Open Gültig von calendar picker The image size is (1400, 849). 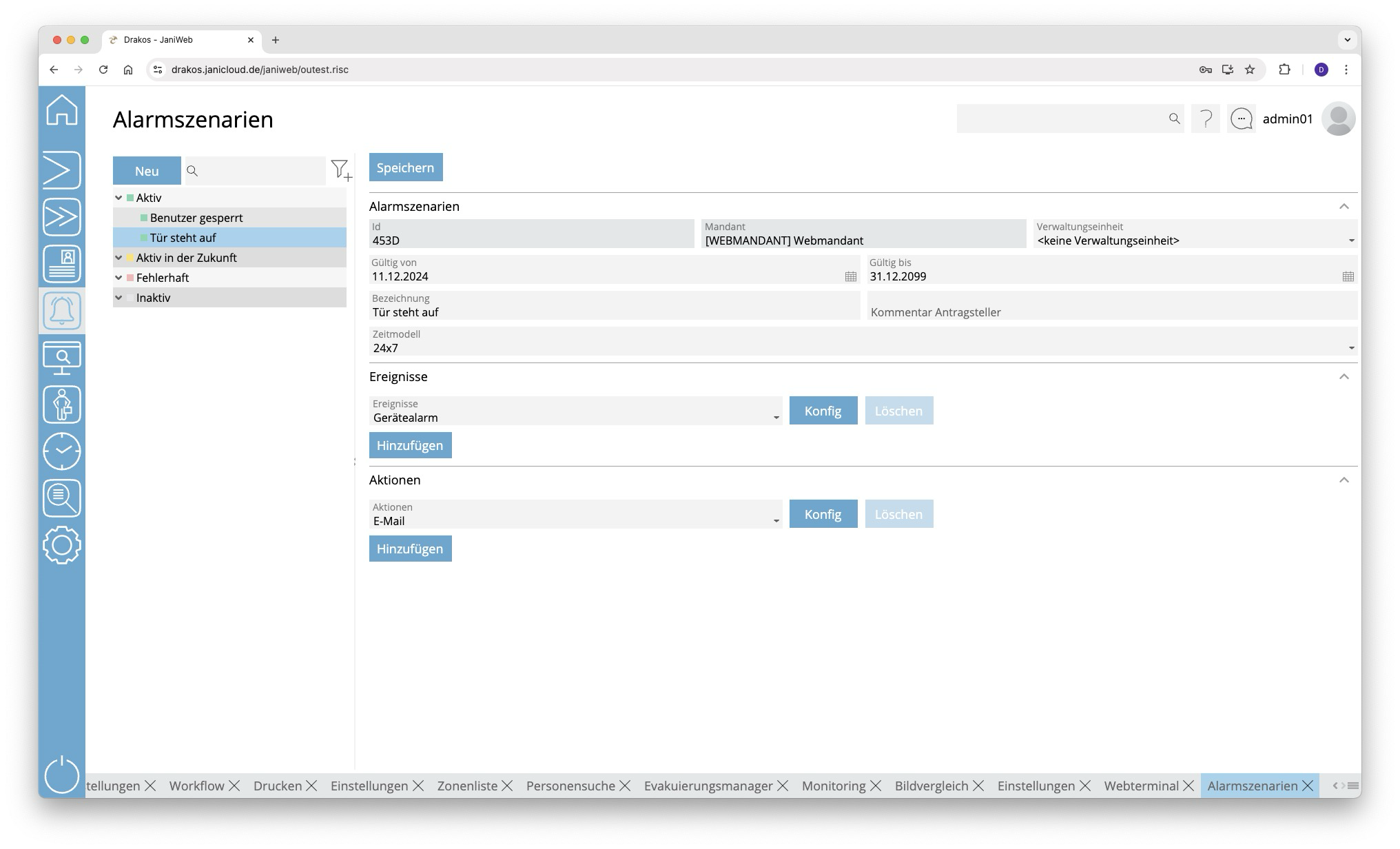851,276
